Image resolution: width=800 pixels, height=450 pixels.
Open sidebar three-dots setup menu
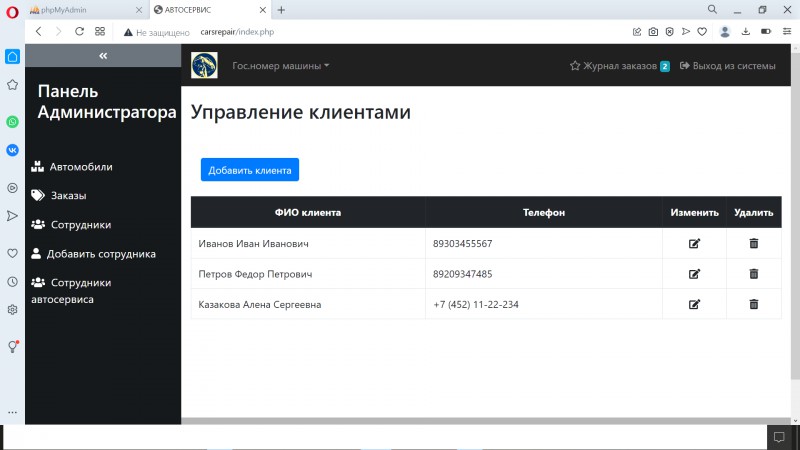point(12,412)
